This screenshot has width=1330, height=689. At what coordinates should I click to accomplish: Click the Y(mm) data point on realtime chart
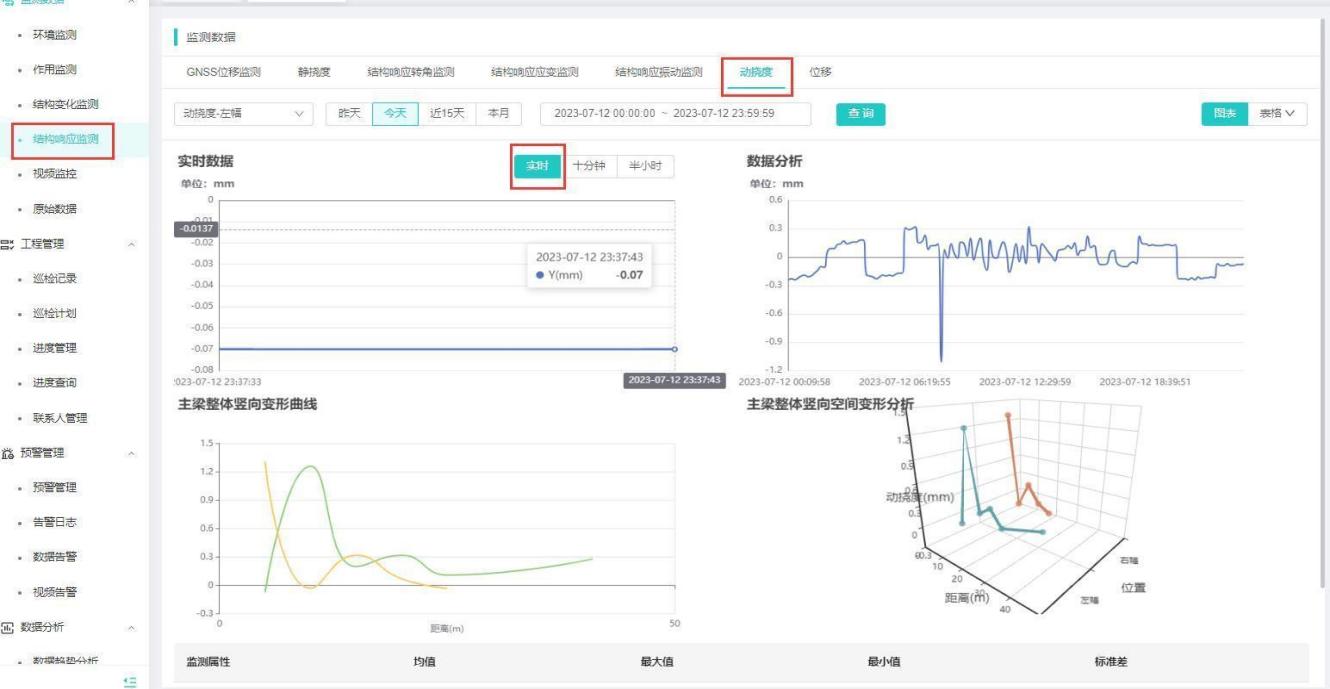click(674, 349)
